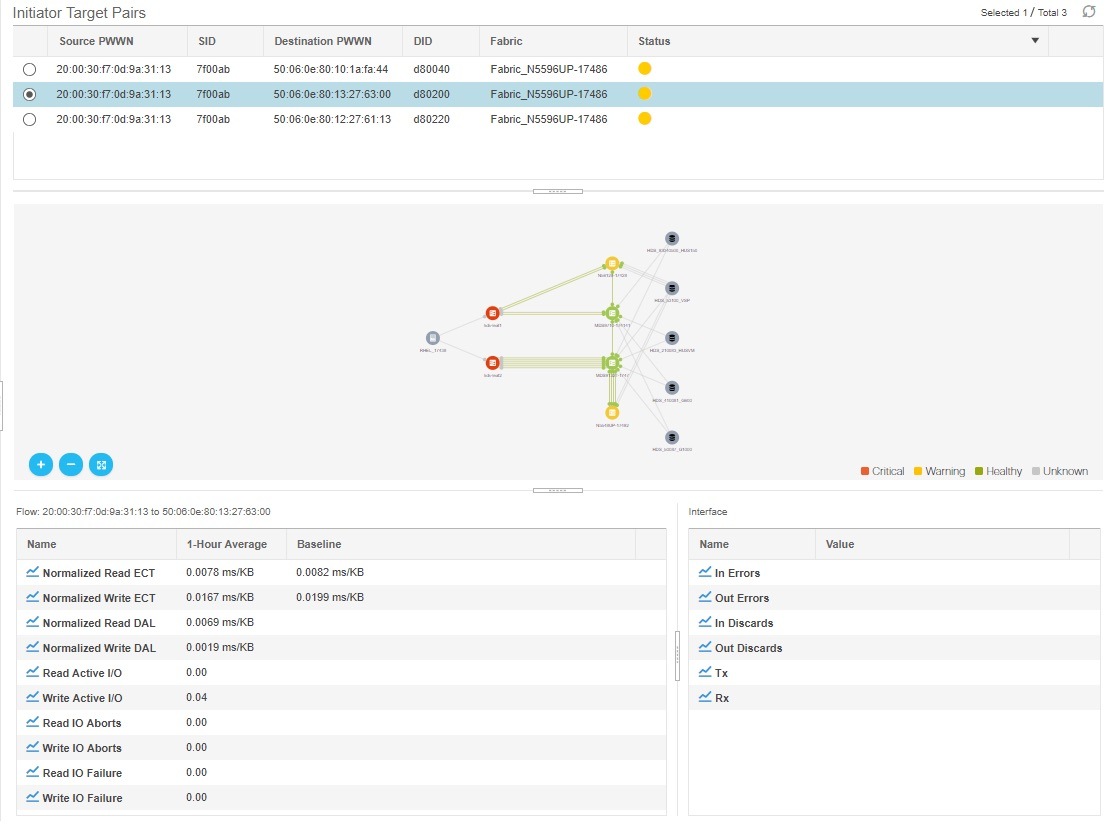Select the pair with DID d80220
1109x826 pixels.
coord(29,119)
